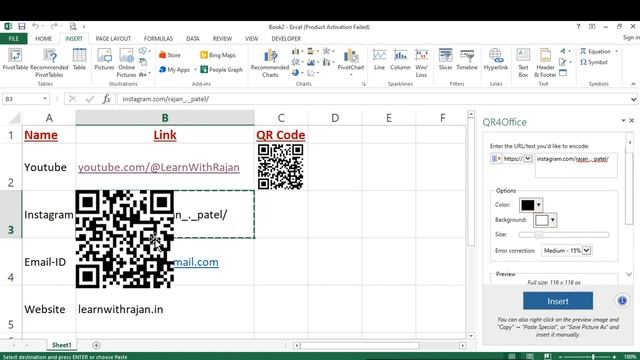Insert a Column sparkline
The height and width of the screenshot is (360, 640).
click(x=400, y=60)
